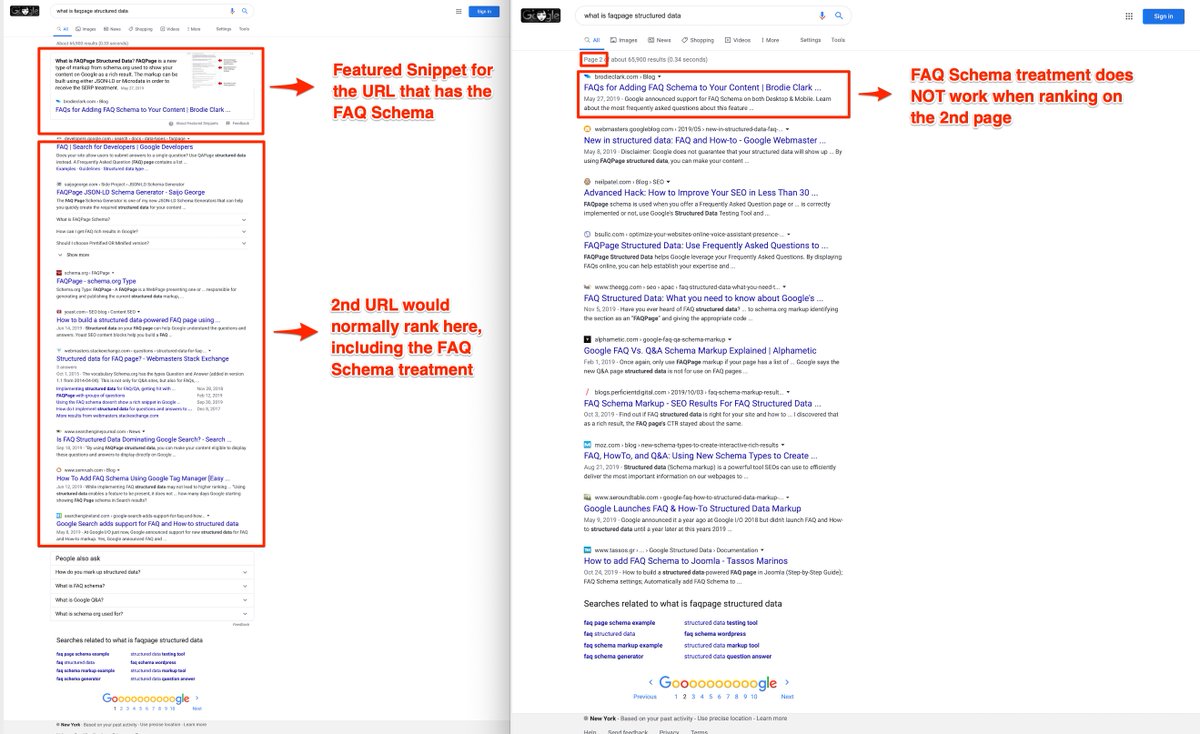Select News tab in right window

pyautogui.click(x=659, y=40)
